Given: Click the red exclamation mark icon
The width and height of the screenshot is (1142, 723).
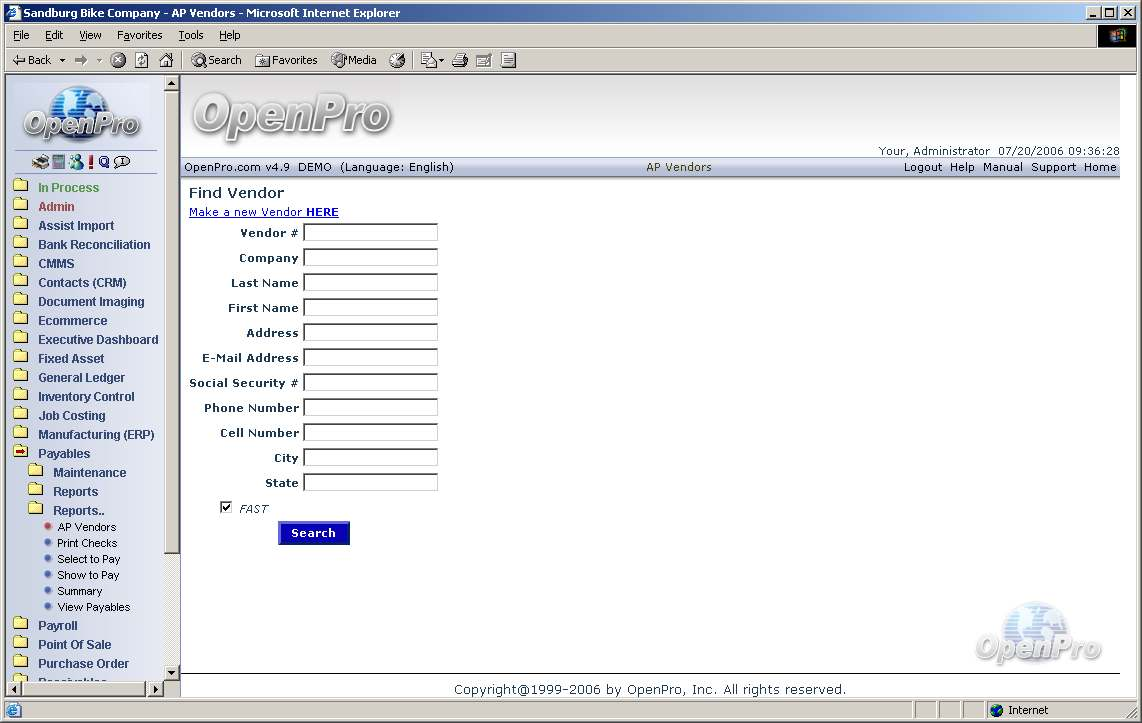Looking at the screenshot, I should 91,162.
